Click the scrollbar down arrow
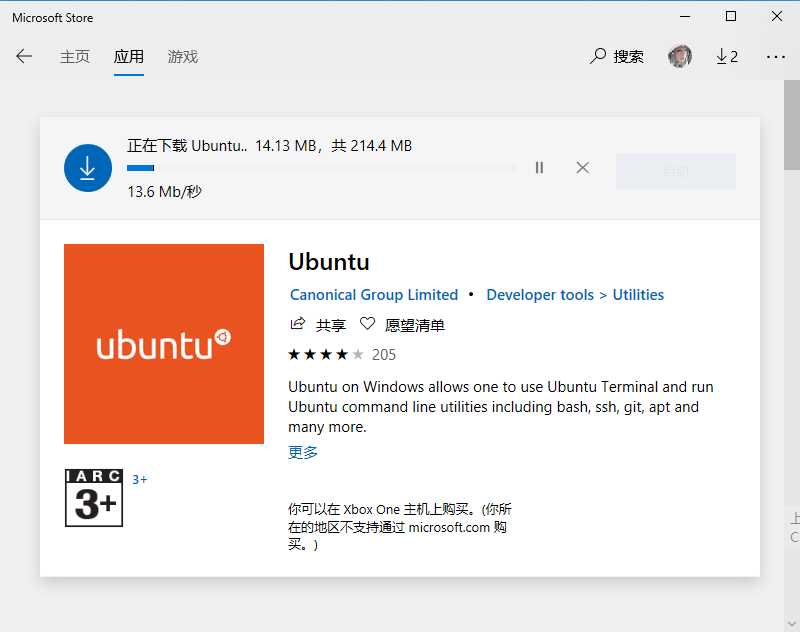The height and width of the screenshot is (632, 800). point(792,623)
